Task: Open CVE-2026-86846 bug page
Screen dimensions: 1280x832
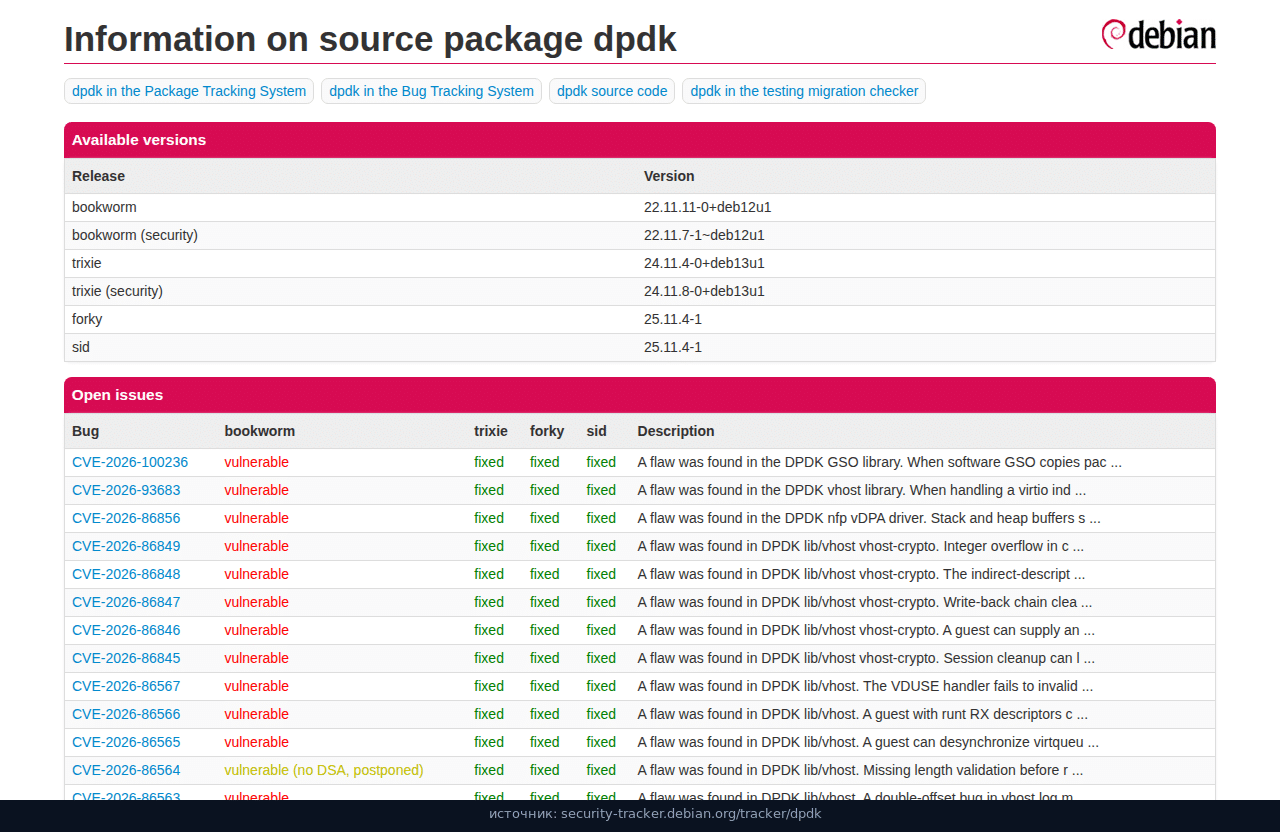Action: click(126, 630)
